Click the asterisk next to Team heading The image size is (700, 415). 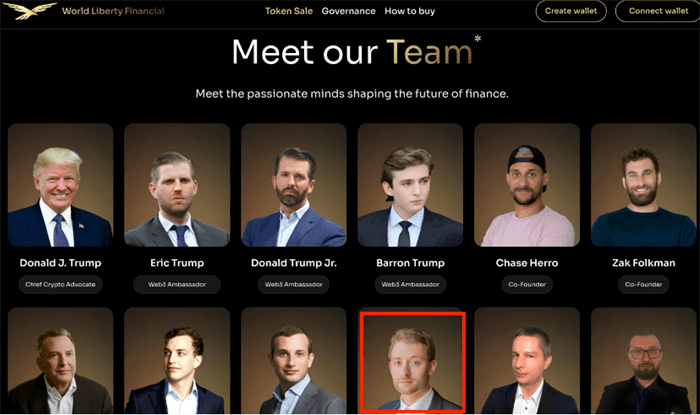pos(477,39)
